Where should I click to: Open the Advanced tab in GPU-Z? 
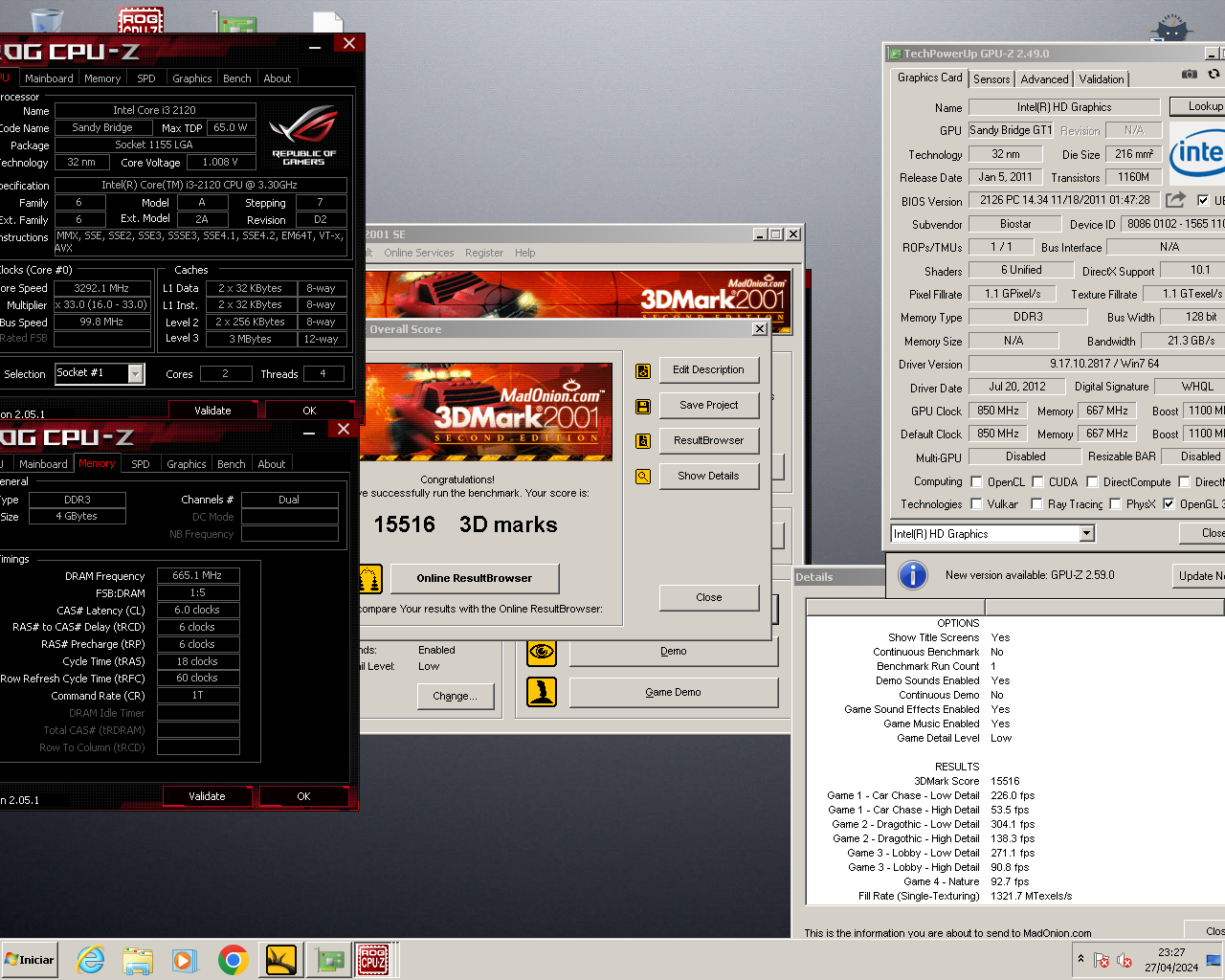click(1044, 79)
